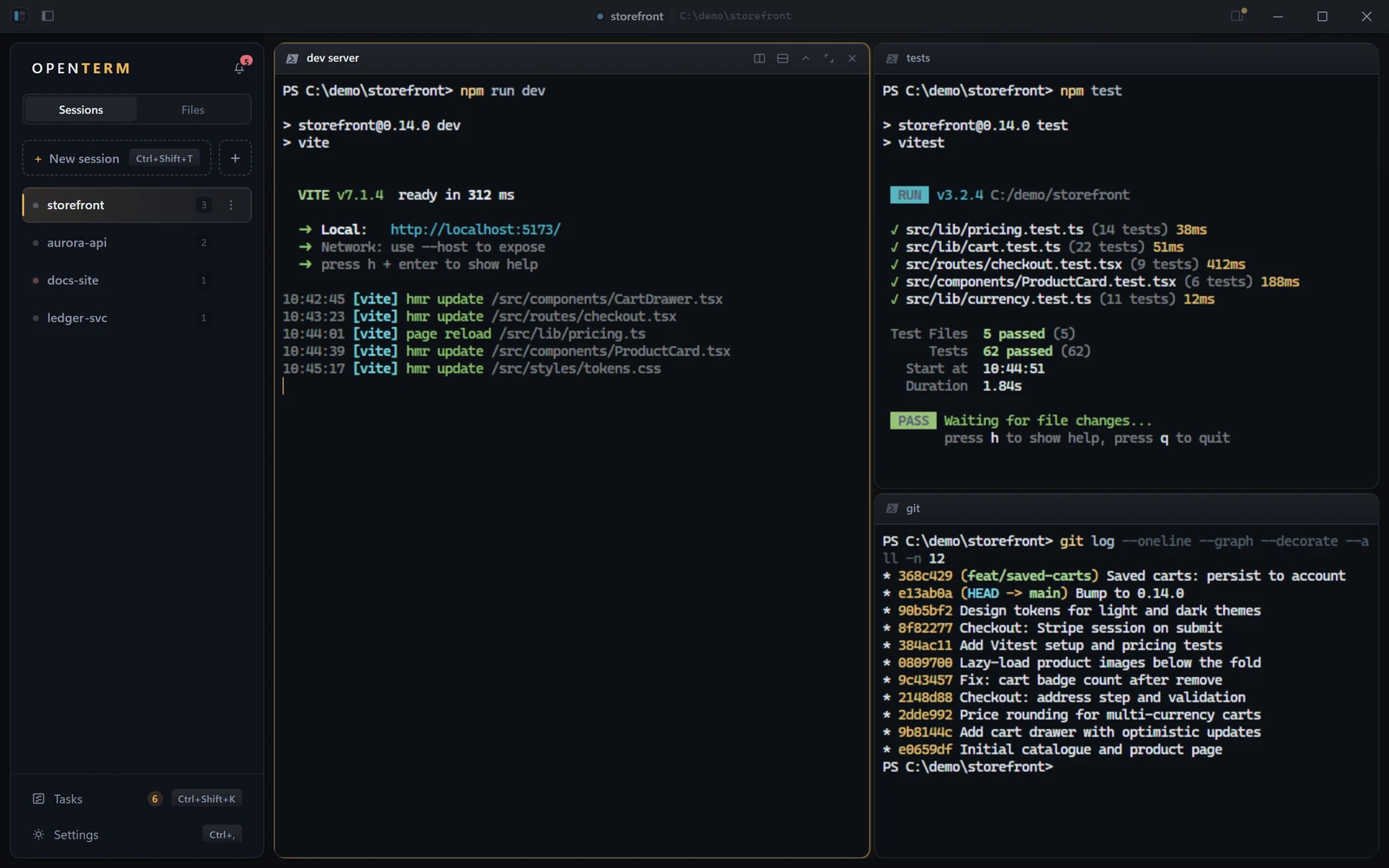Click the small plus button beside New session
This screenshot has width=1389, height=868.
(x=235, y=158)
